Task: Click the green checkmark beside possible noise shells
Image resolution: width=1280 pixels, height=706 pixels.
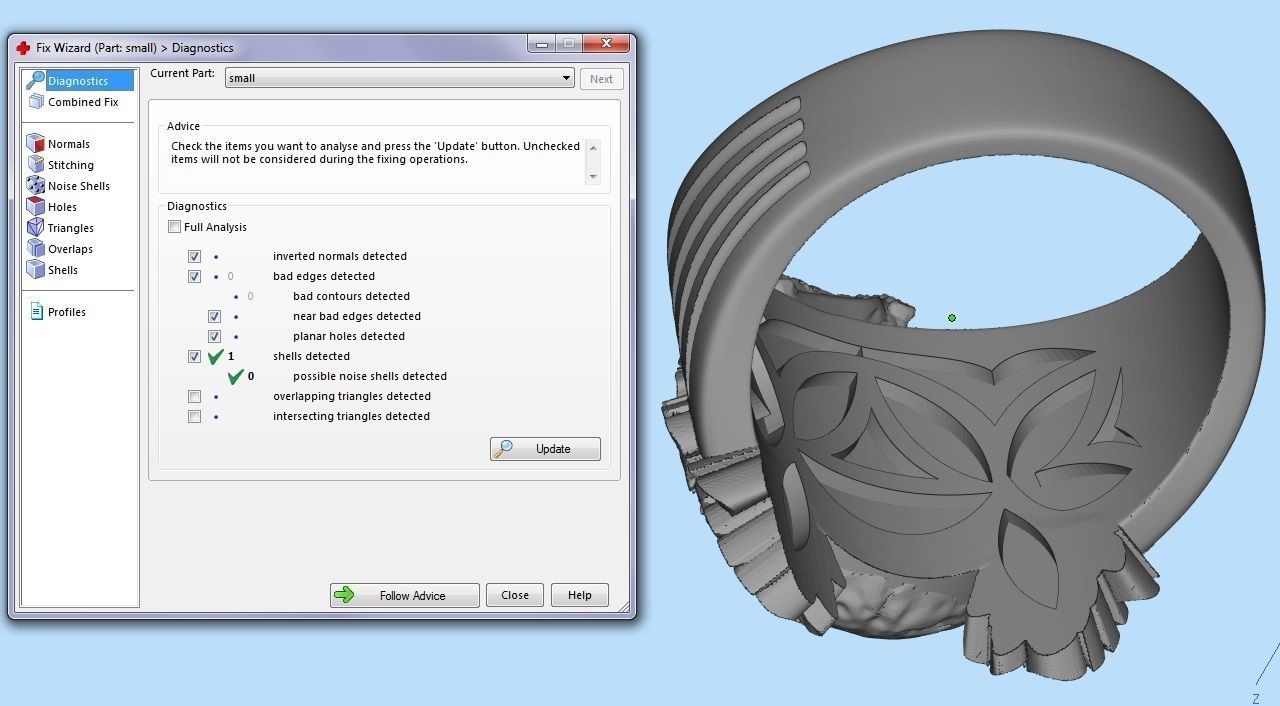Action: (x=235, y=376)
